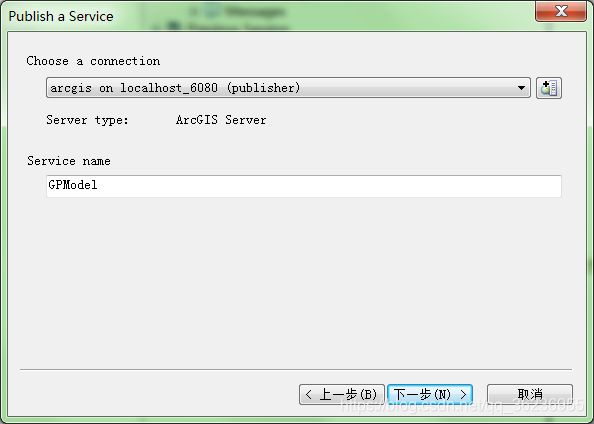This screenshot has width=594, height=424.
Task: Go back with the 上一步(B) button
Action: click(x=342, y=394)
